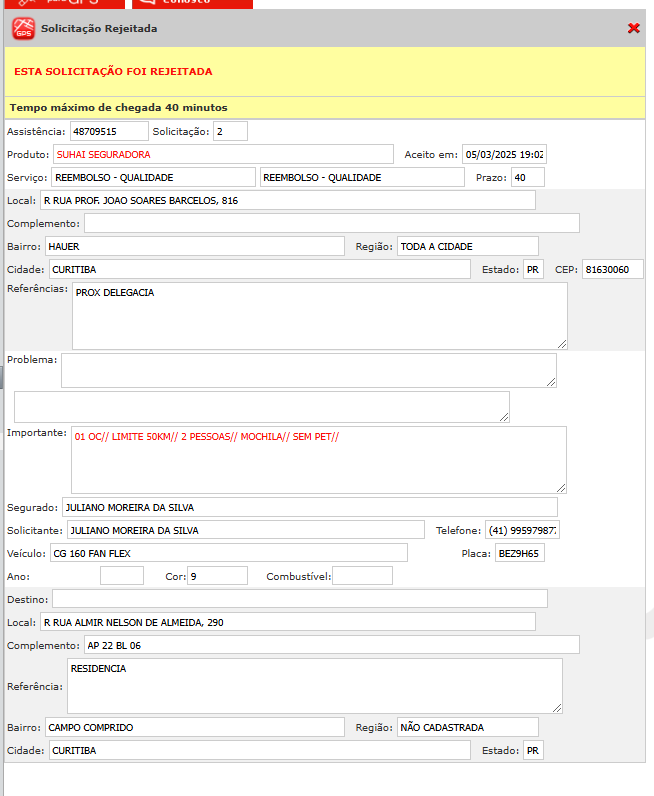Click the Placa field BEZ9H65
This screenshot has width=654, height=796.
tap(520, 553)
